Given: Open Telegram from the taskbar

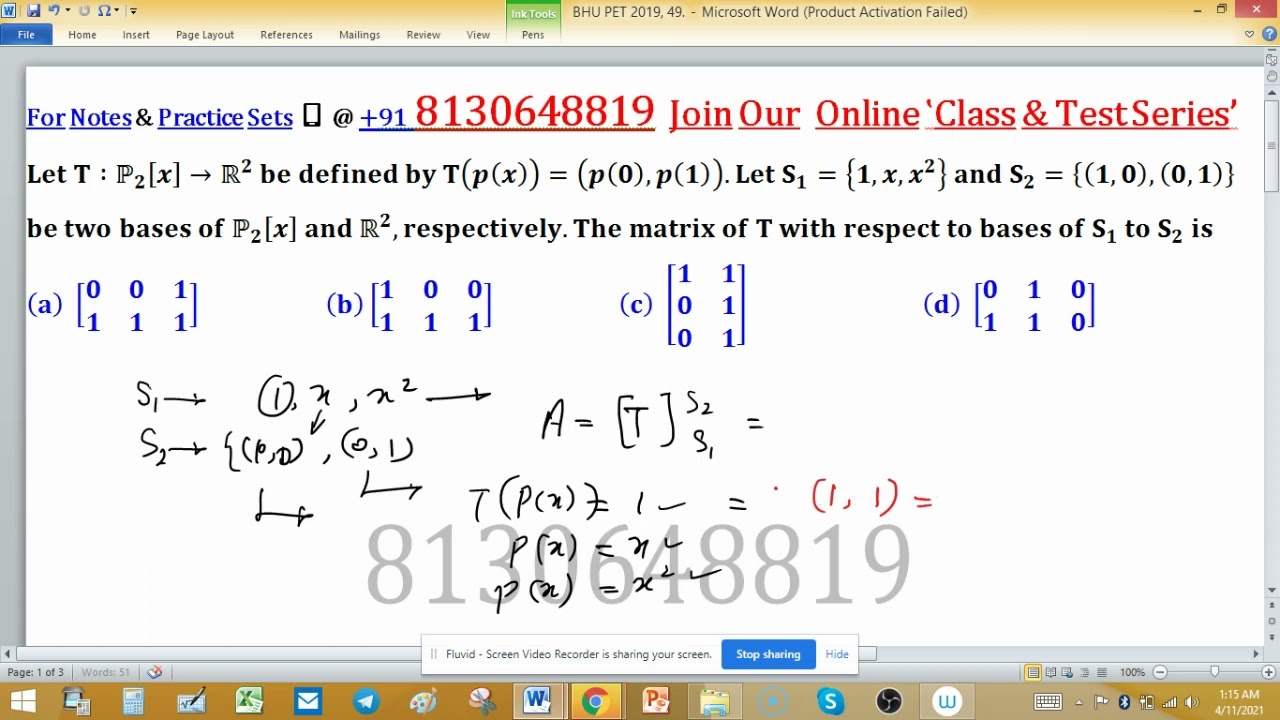Looking at the screenshot, I should [365, 701].
